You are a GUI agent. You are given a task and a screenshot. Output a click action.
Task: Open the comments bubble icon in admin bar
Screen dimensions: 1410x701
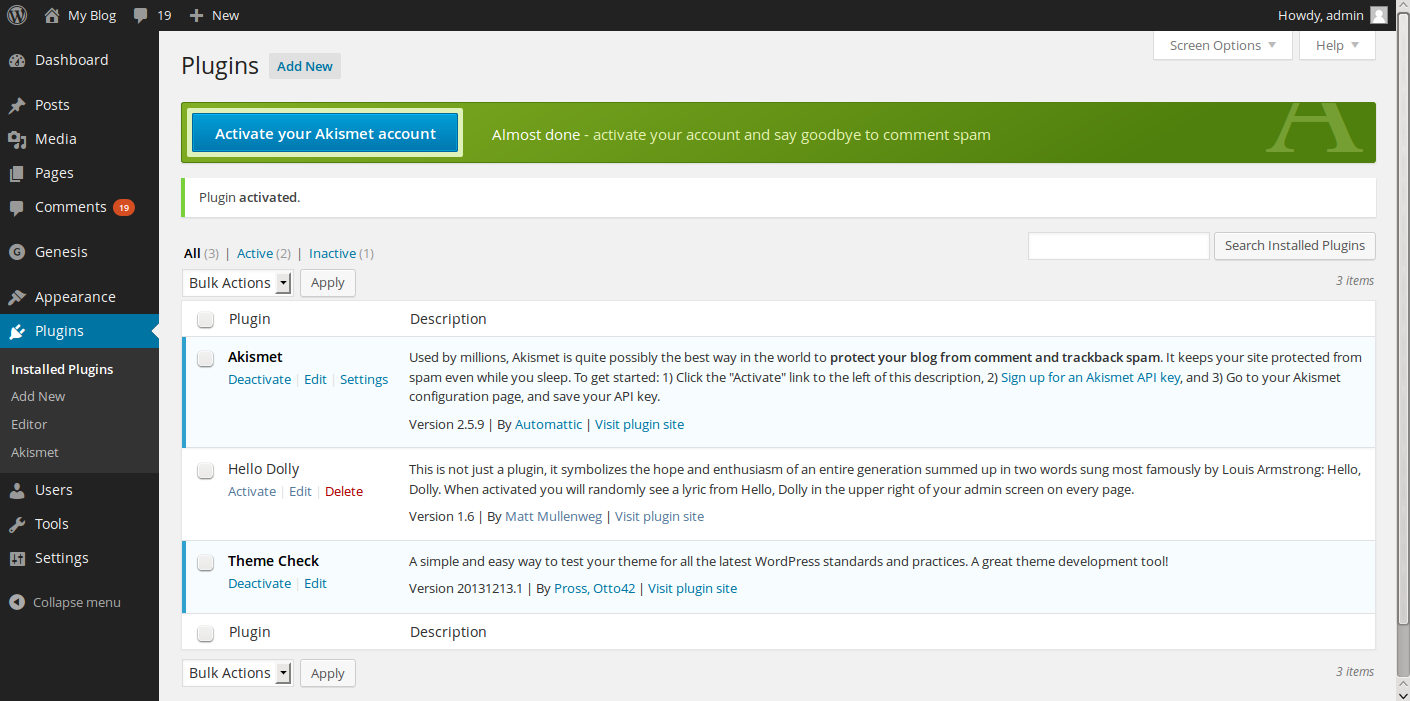coord(141,15)
